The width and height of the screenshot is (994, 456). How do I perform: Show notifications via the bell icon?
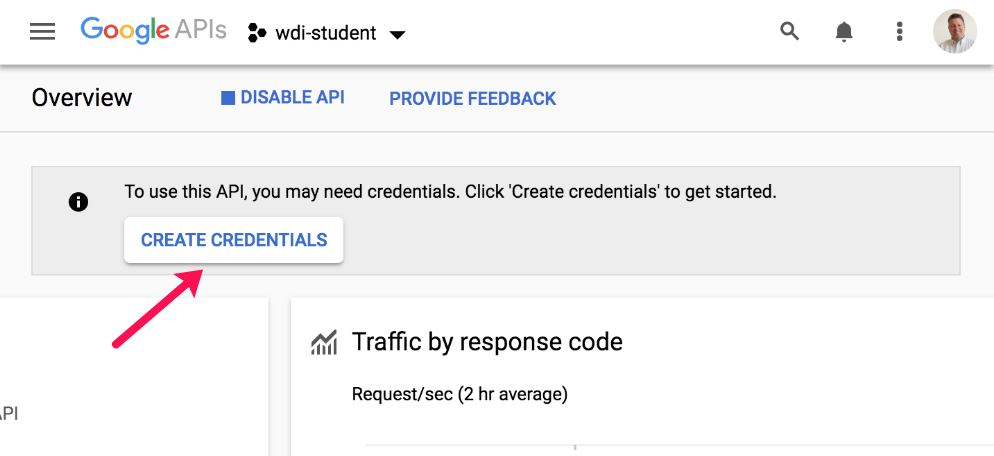[844, 32]
